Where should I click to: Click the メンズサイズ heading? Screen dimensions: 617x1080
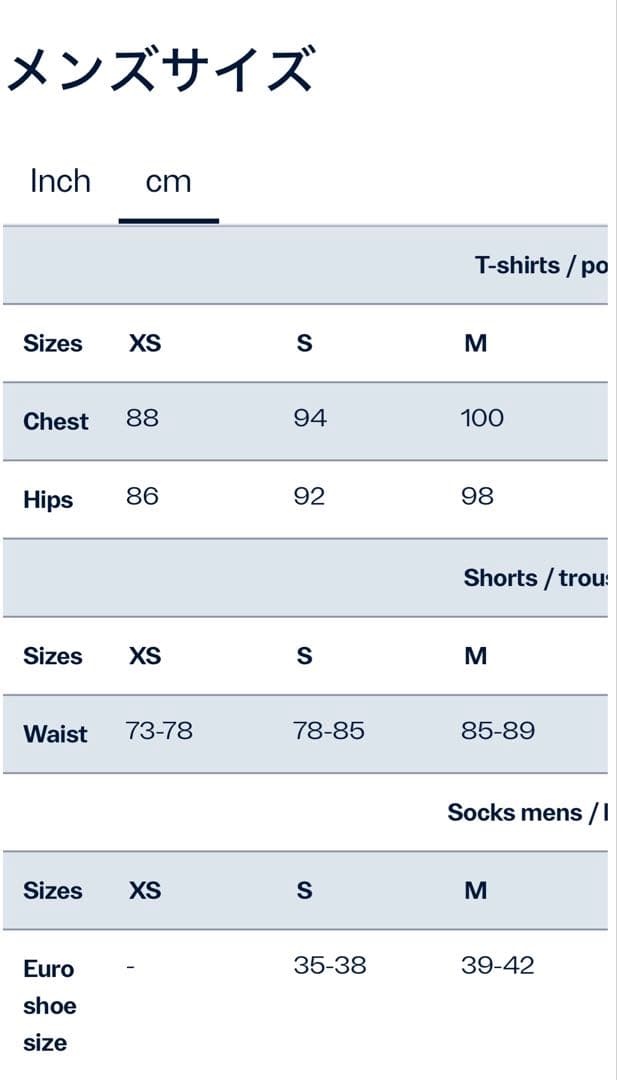tap(160, 72)
